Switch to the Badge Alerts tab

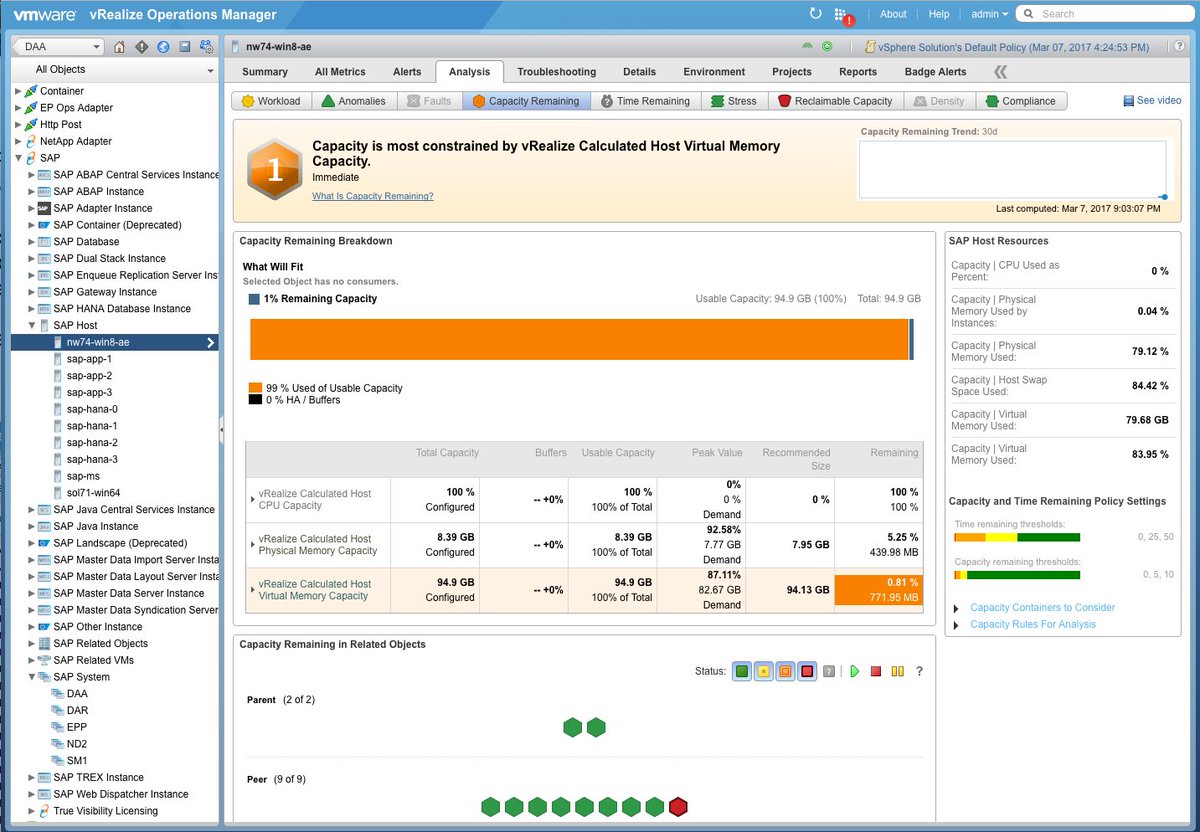pos(936,72)
